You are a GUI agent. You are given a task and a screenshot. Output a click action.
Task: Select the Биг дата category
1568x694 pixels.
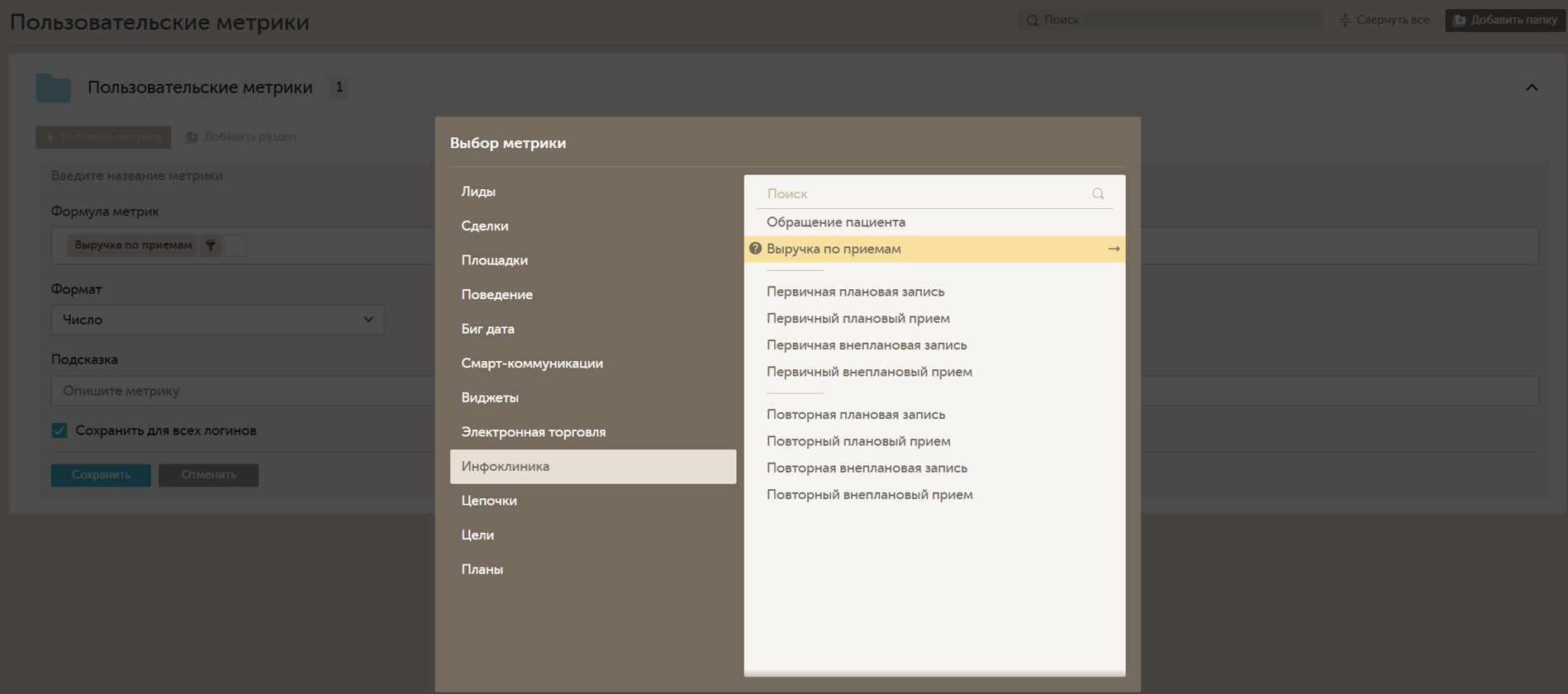point(593,329)
